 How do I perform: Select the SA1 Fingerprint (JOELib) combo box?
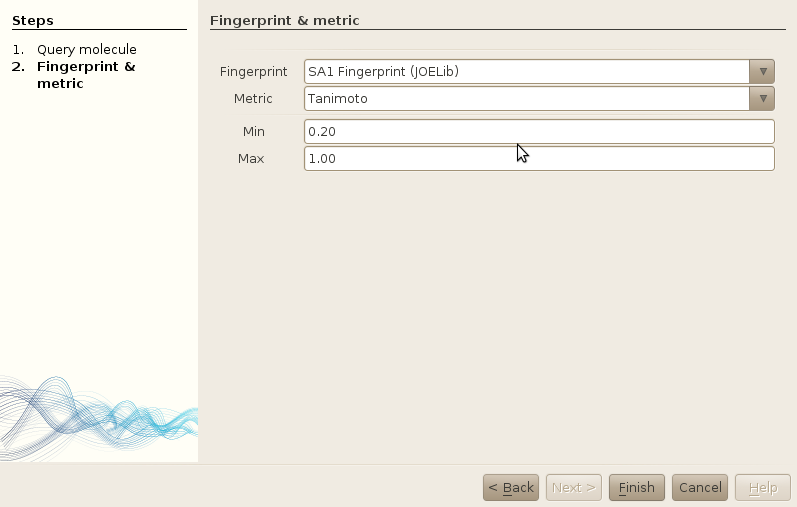click(x=527, y=72)
